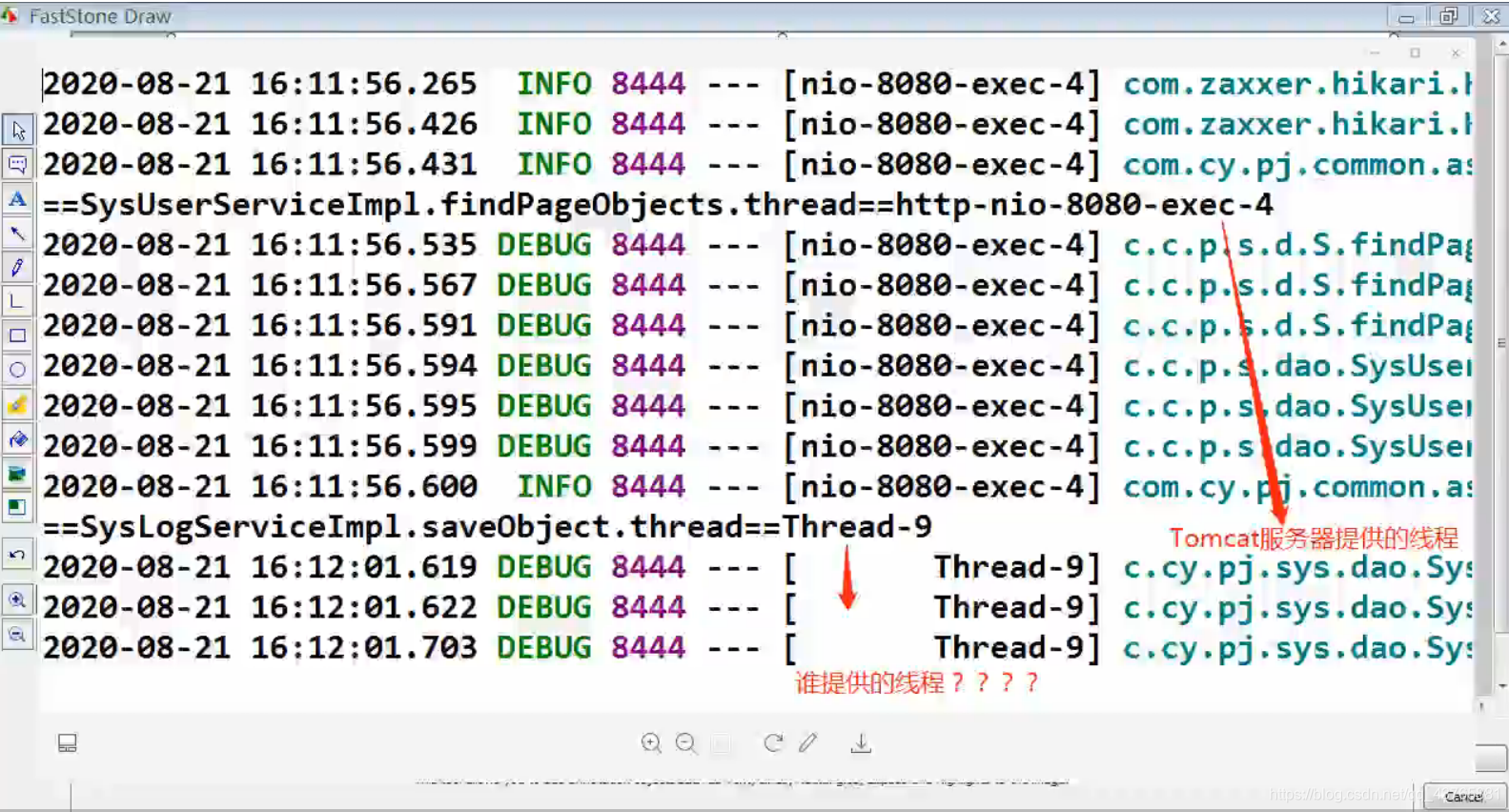Click the timestamp 16:11:56.600
Screen dimensions: 1509x812
click(x=363, y=487)
